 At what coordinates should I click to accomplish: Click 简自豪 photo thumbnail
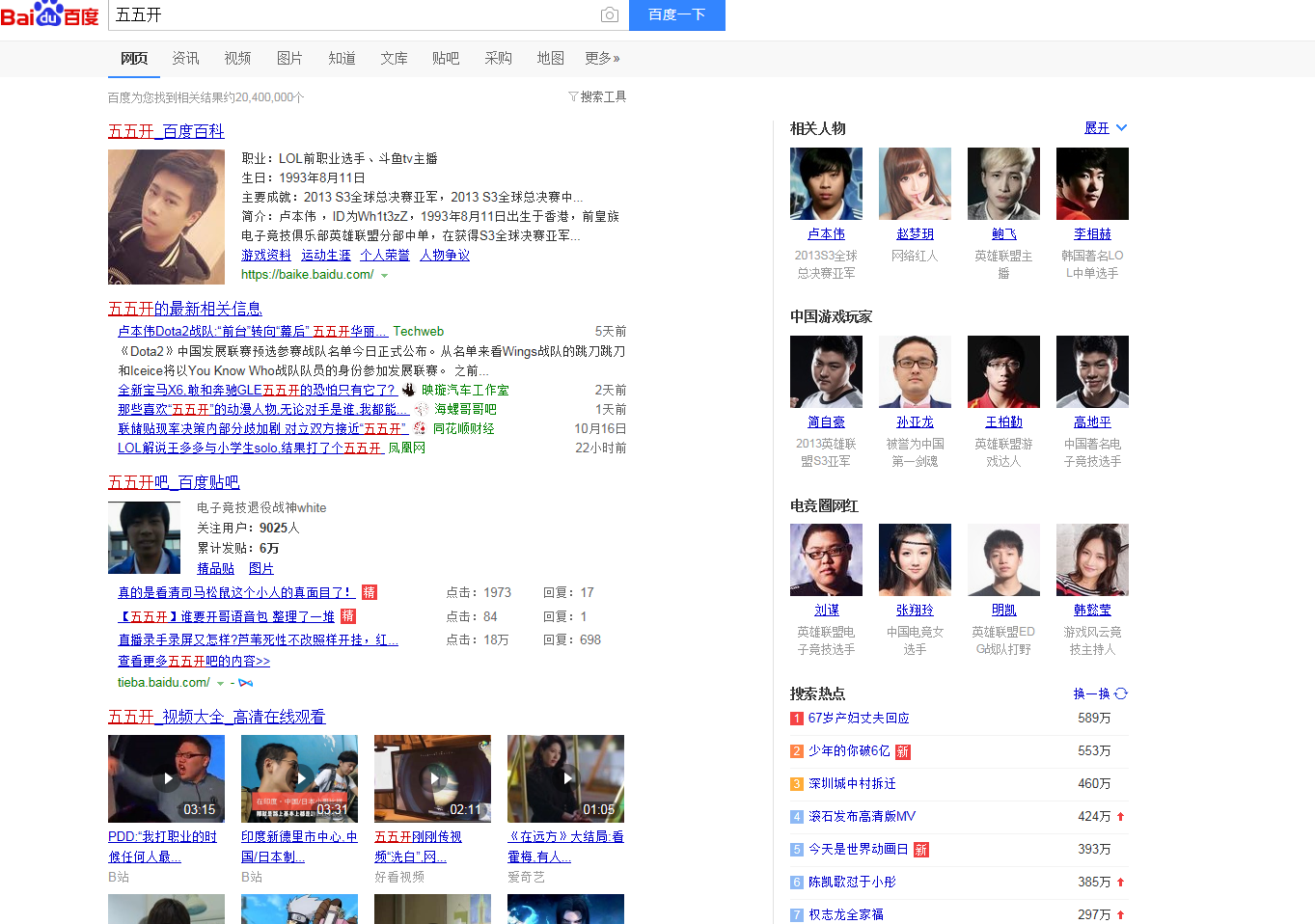826,371
